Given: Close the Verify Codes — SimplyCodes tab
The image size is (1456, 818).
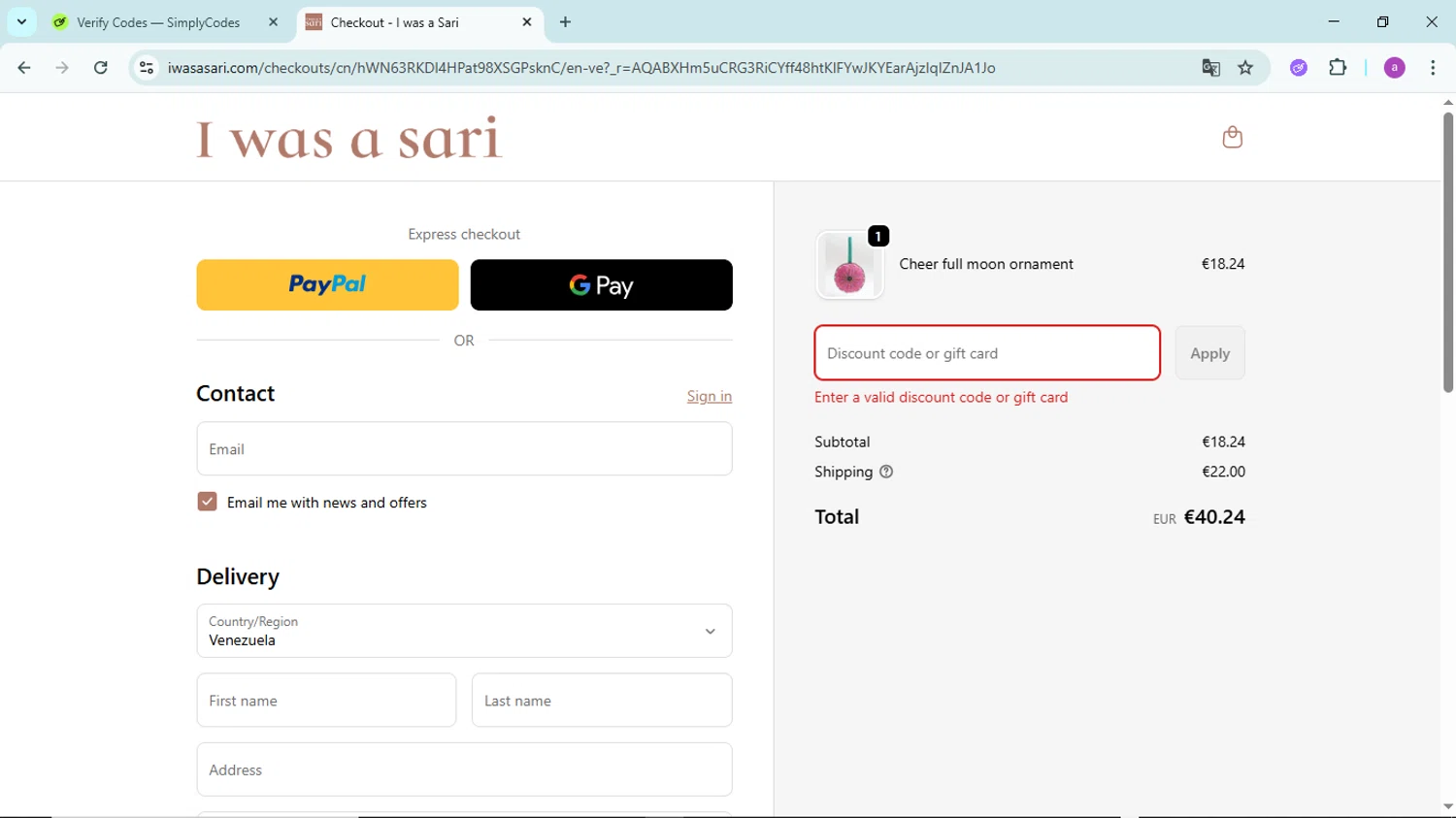Looking at the screenshot, I should (x=273, y=21).
